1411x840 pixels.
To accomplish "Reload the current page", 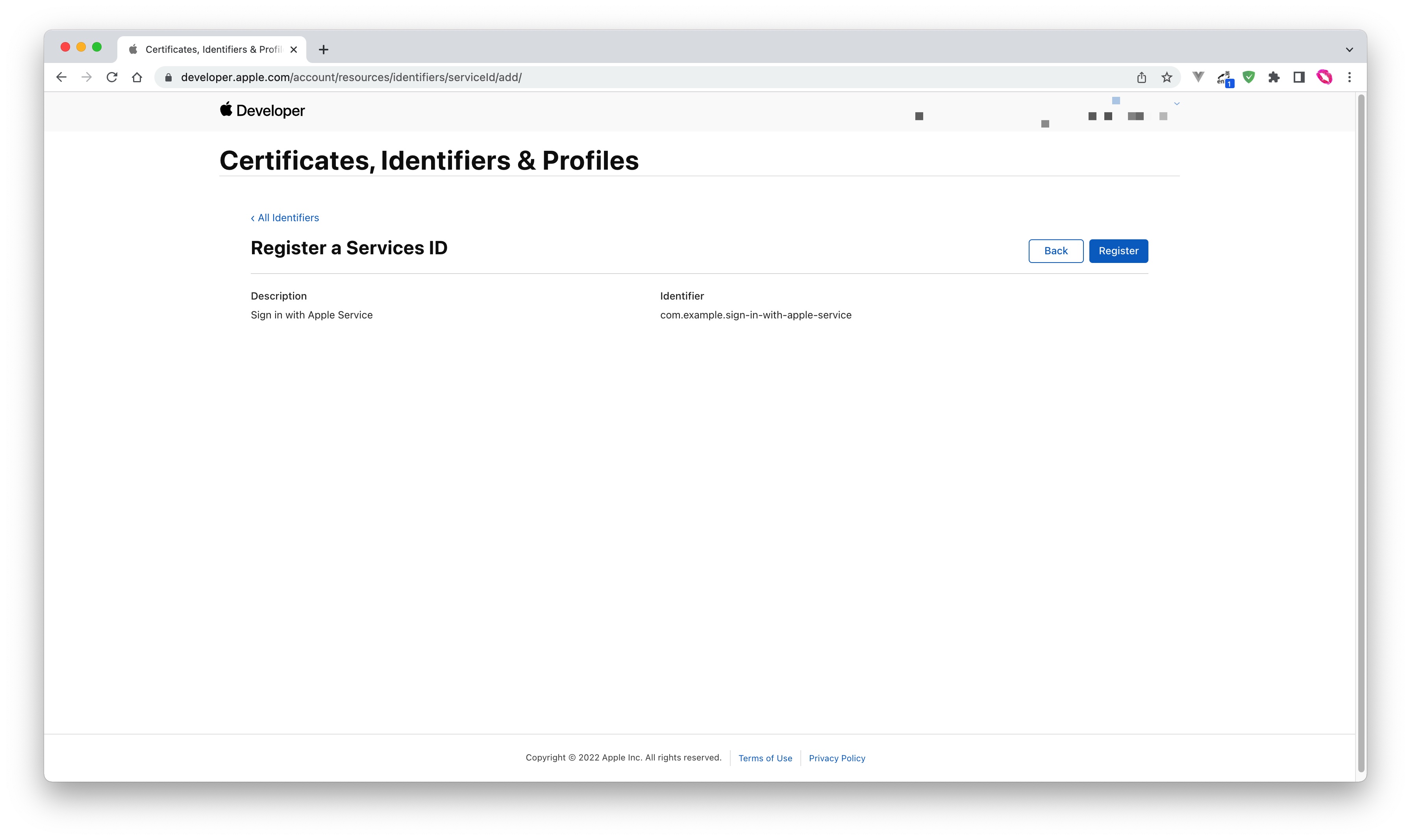I will pyautogui.click(x=112, y=77).
